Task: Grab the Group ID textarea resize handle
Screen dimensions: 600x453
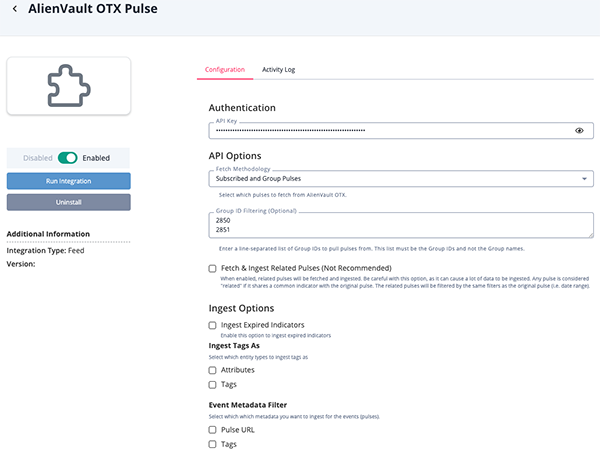Action: coord(591,235)
